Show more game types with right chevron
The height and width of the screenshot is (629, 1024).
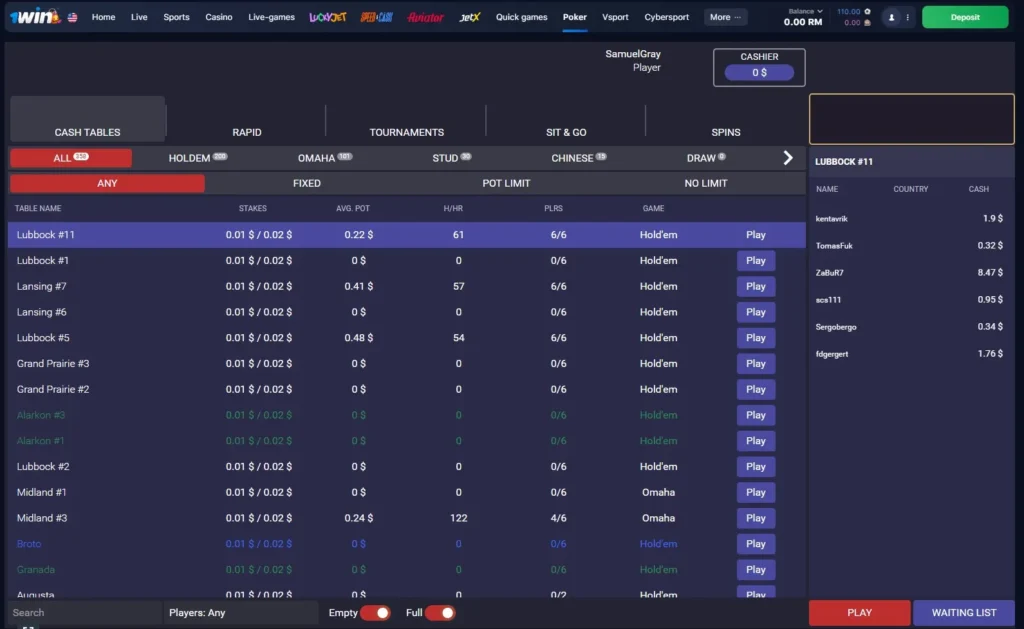788,157
